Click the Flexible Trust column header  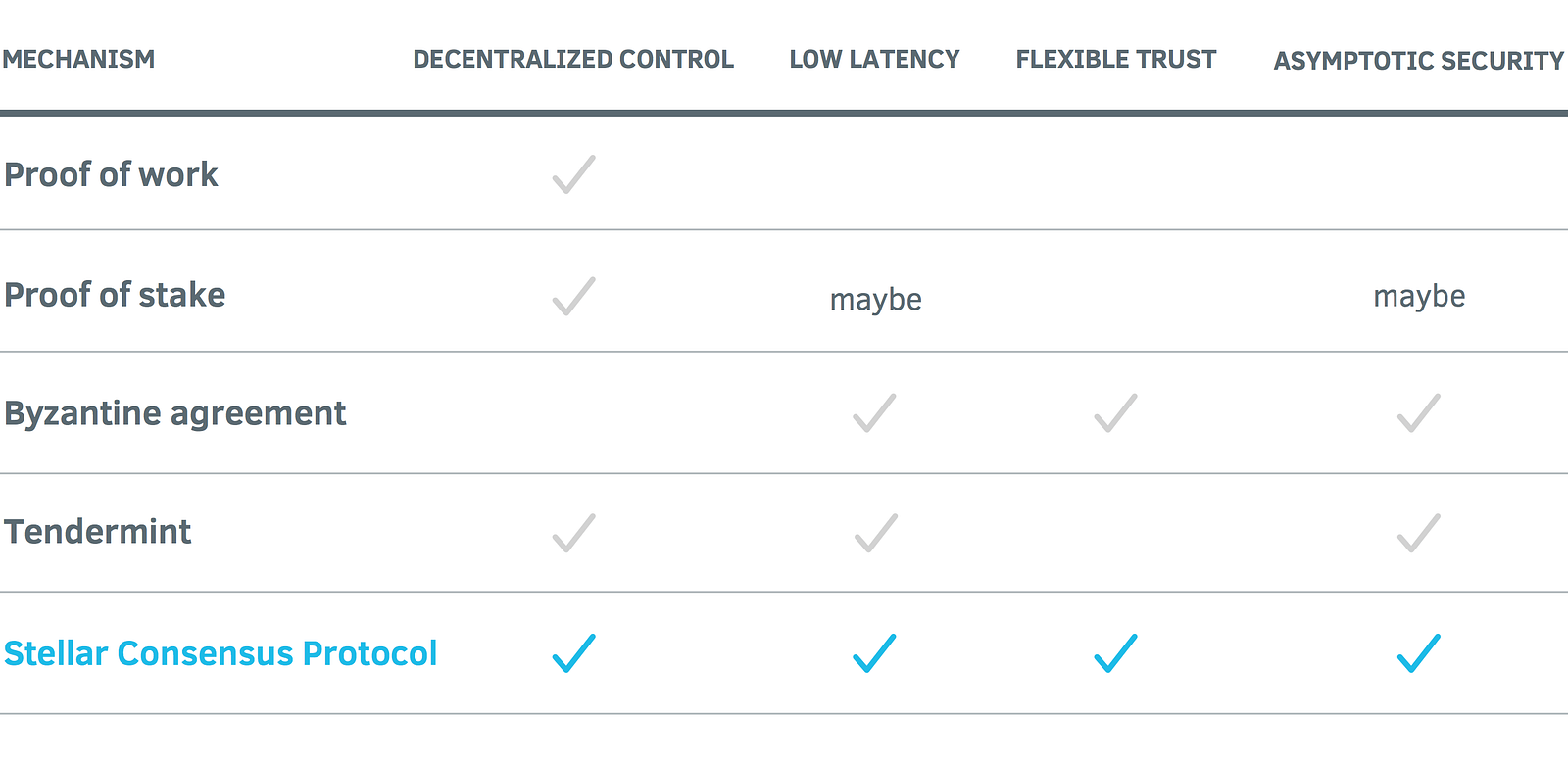(x=1115, y=60)
